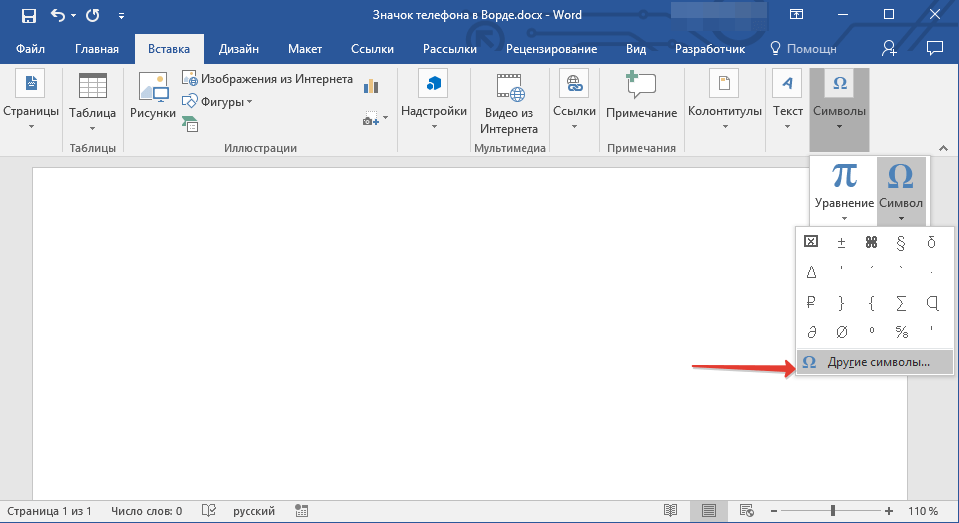Click Изображения из Интернета button
This screenshot has width=959, height=523.
pyautogui.click(x=267, y=79)
